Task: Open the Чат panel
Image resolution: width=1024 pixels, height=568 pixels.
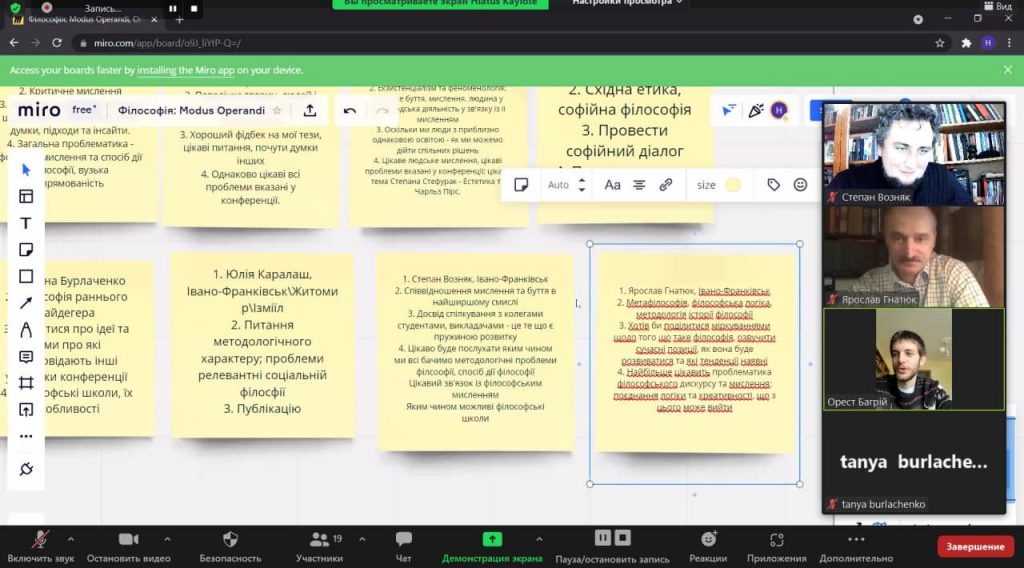Action: pyautogui.click(x=404, y=546)
